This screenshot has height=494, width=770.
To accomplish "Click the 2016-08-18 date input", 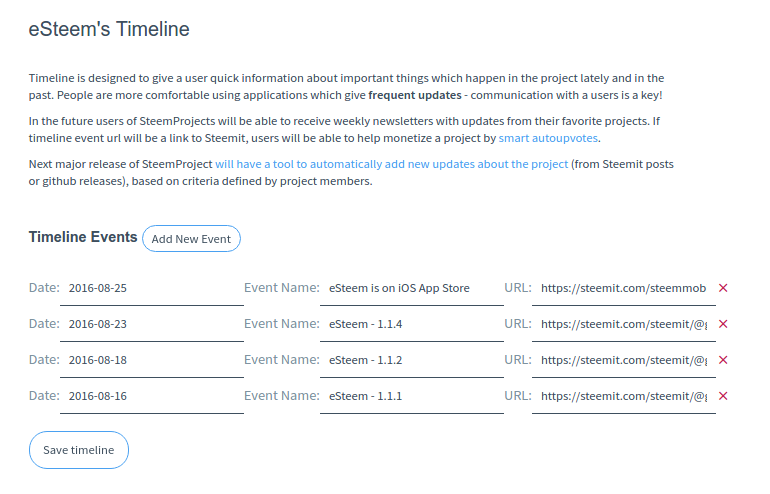I will coord(151,360).
